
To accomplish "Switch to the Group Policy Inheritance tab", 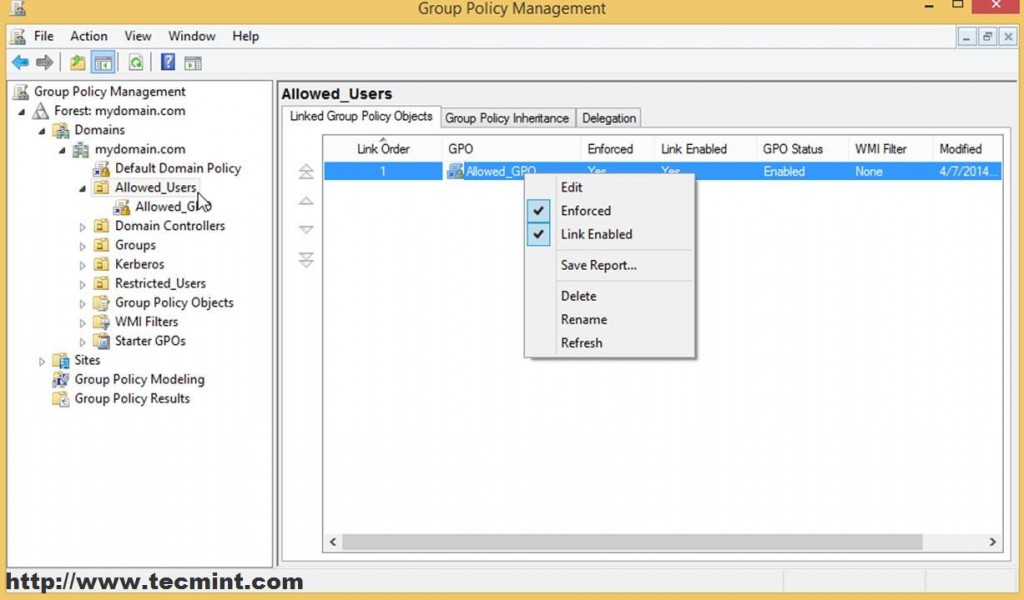I will 507,117.
